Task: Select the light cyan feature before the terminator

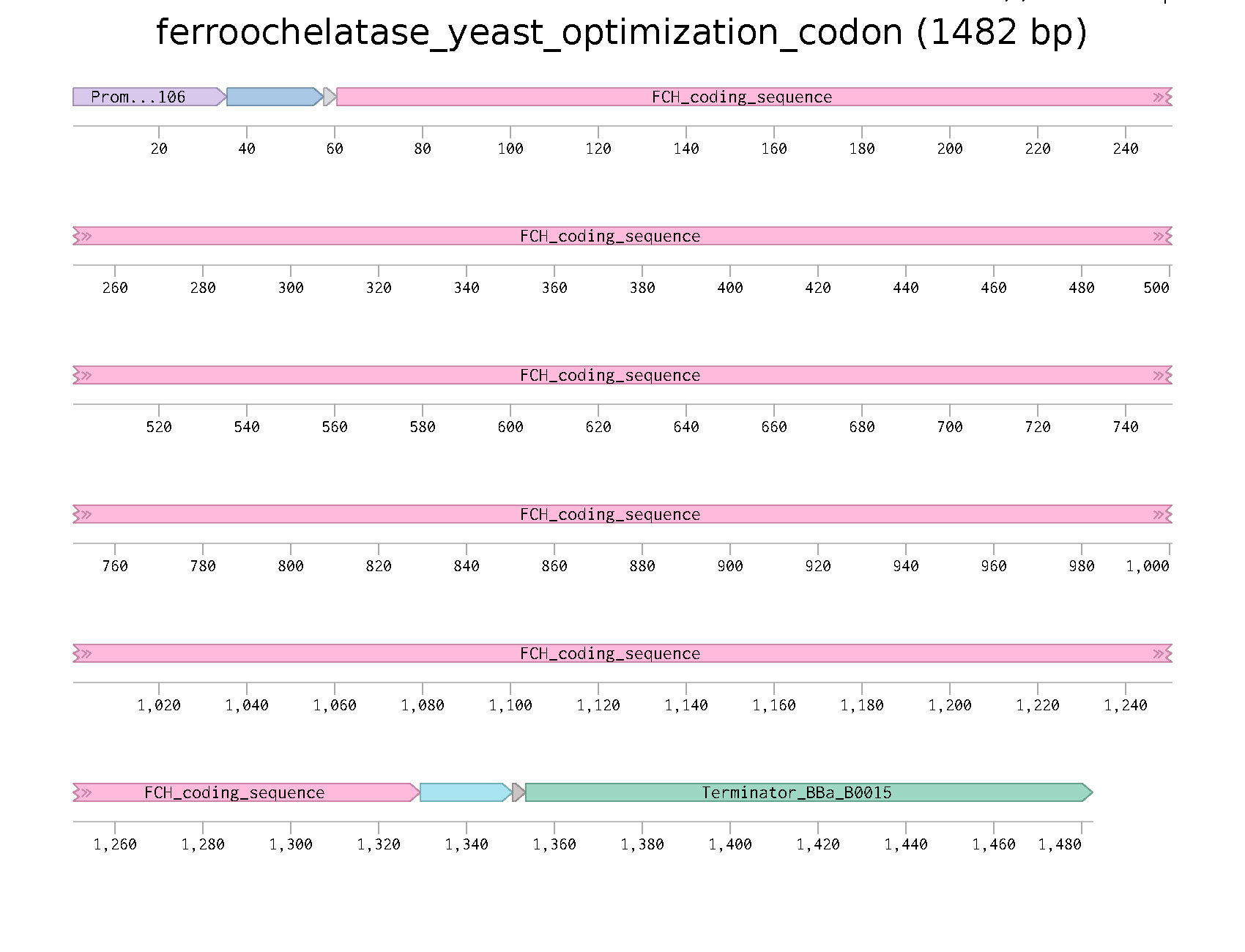Action: [465, 792]
